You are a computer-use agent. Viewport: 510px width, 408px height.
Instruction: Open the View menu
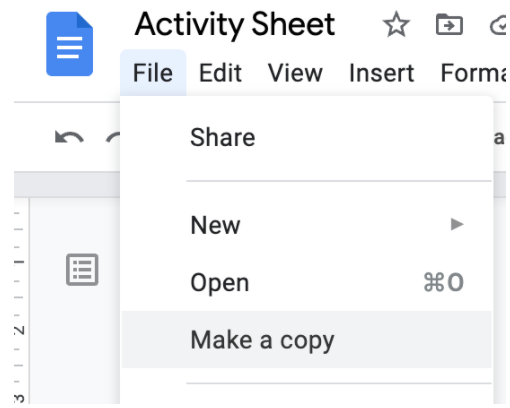coord(295,73)
